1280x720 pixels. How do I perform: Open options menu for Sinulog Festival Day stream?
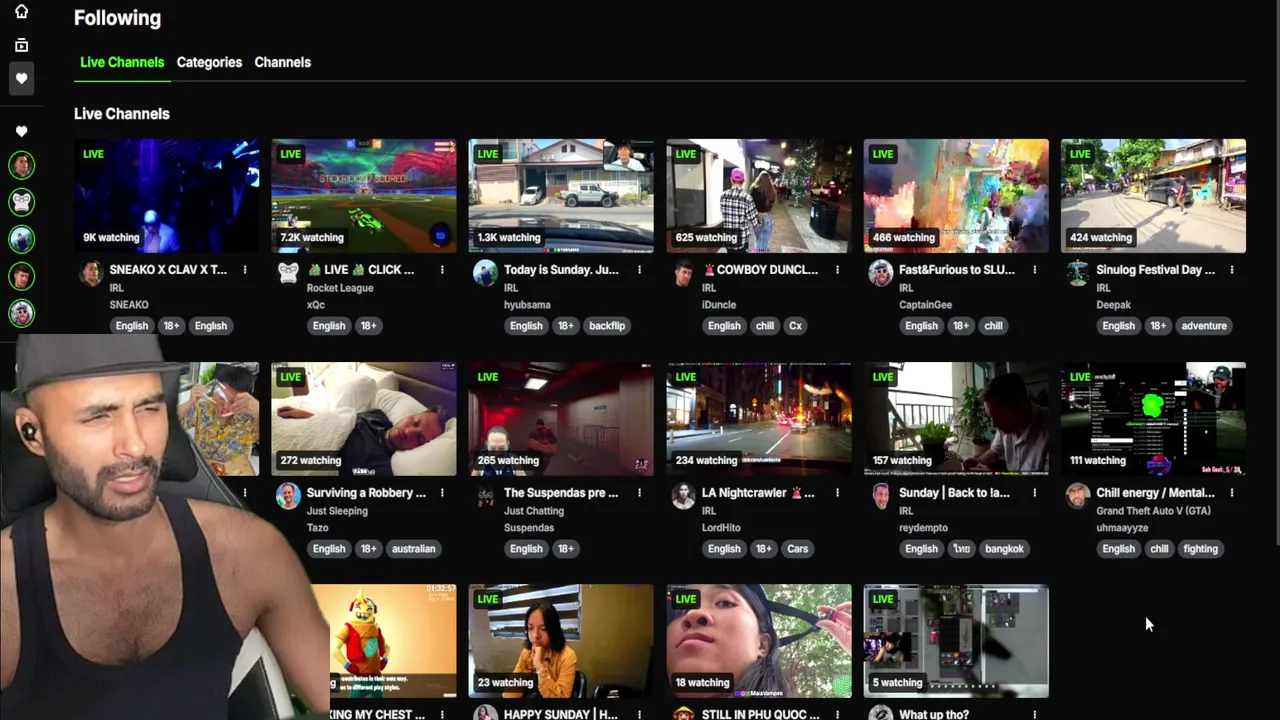pos(1232,270)
